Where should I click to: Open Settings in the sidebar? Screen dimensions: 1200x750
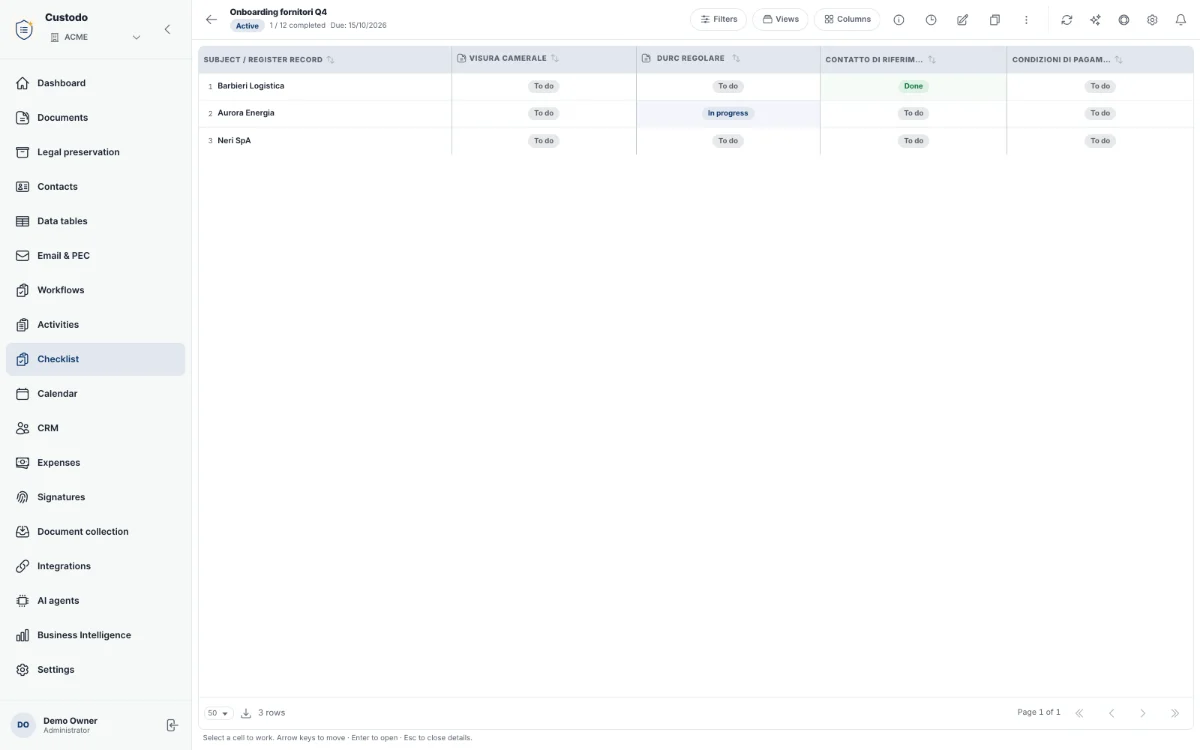coord(95,670)
